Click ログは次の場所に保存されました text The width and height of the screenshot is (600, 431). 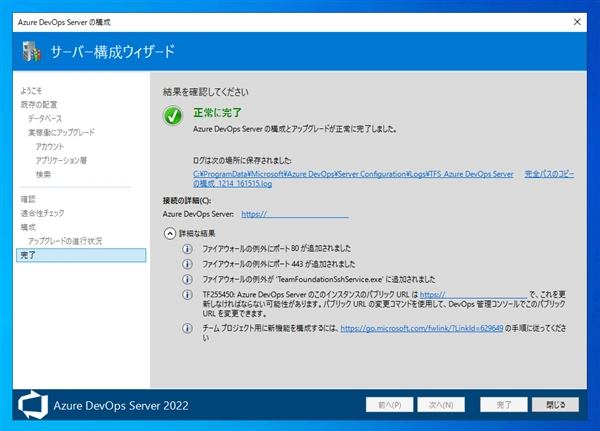pos(242,160)
